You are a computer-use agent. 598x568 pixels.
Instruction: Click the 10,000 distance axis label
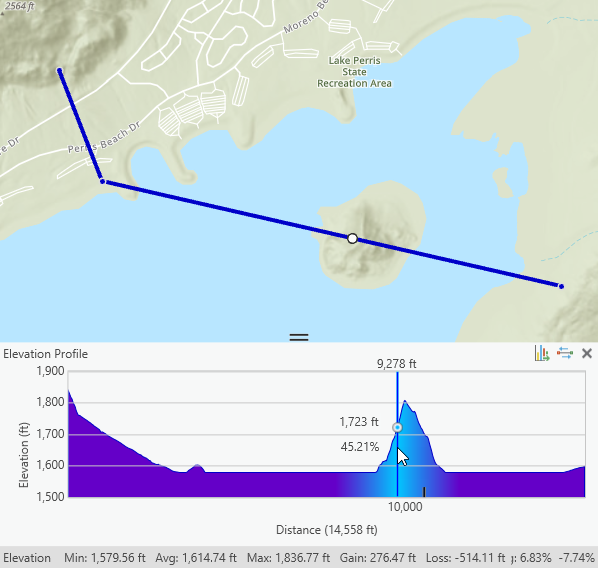point(405,507)
